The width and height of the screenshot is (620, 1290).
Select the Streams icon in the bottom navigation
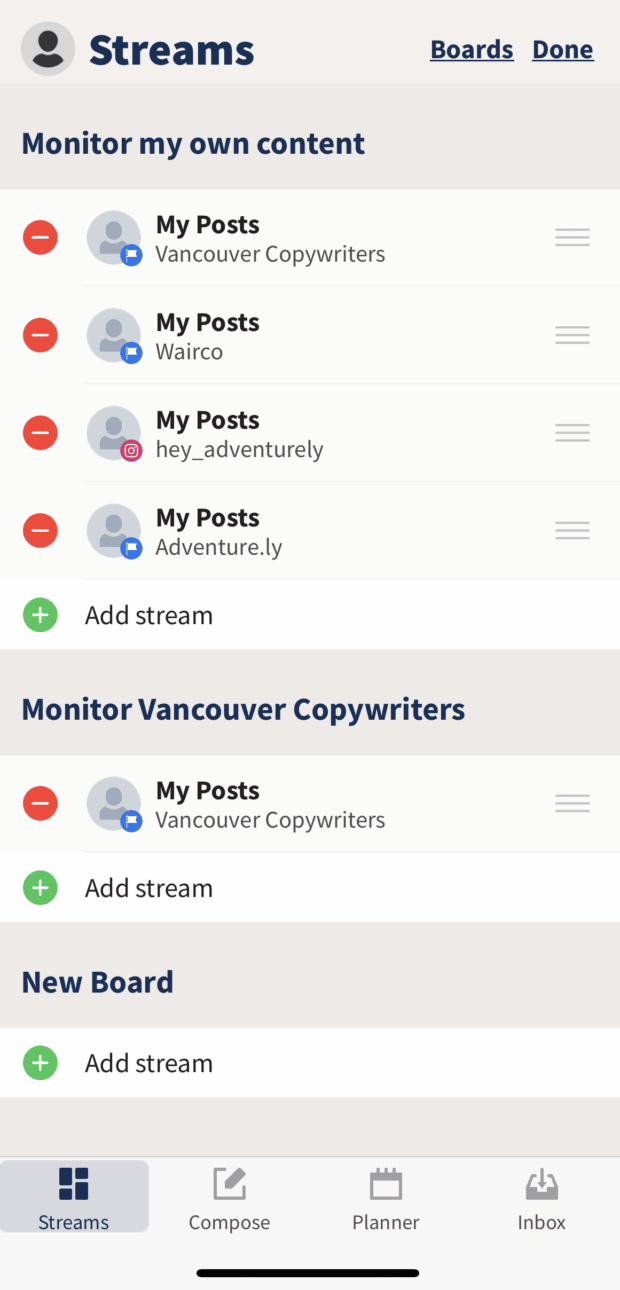[x=74, y=1196]
